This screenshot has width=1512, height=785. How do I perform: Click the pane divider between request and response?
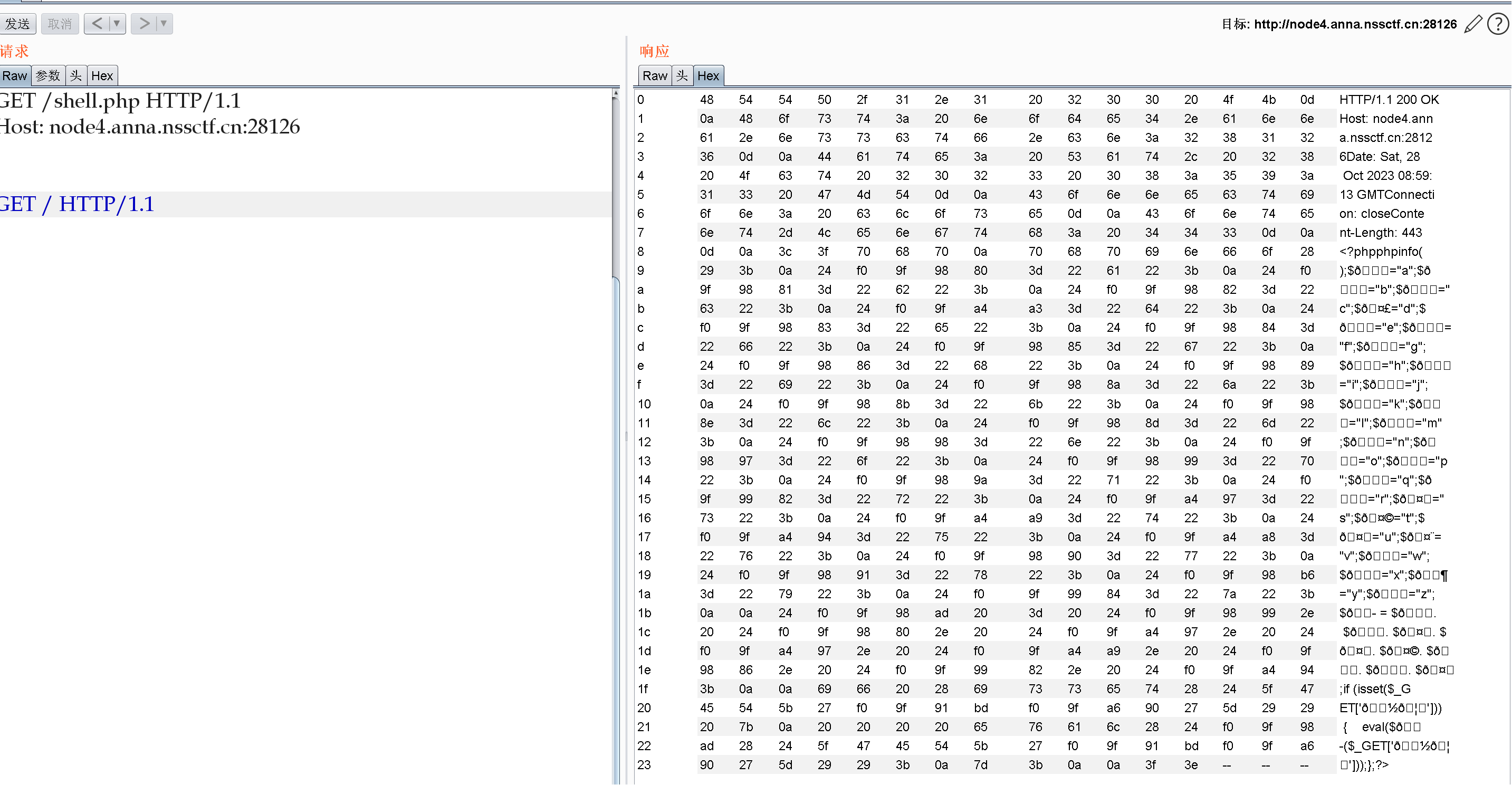pyautogui.click(x=626, y=436)
